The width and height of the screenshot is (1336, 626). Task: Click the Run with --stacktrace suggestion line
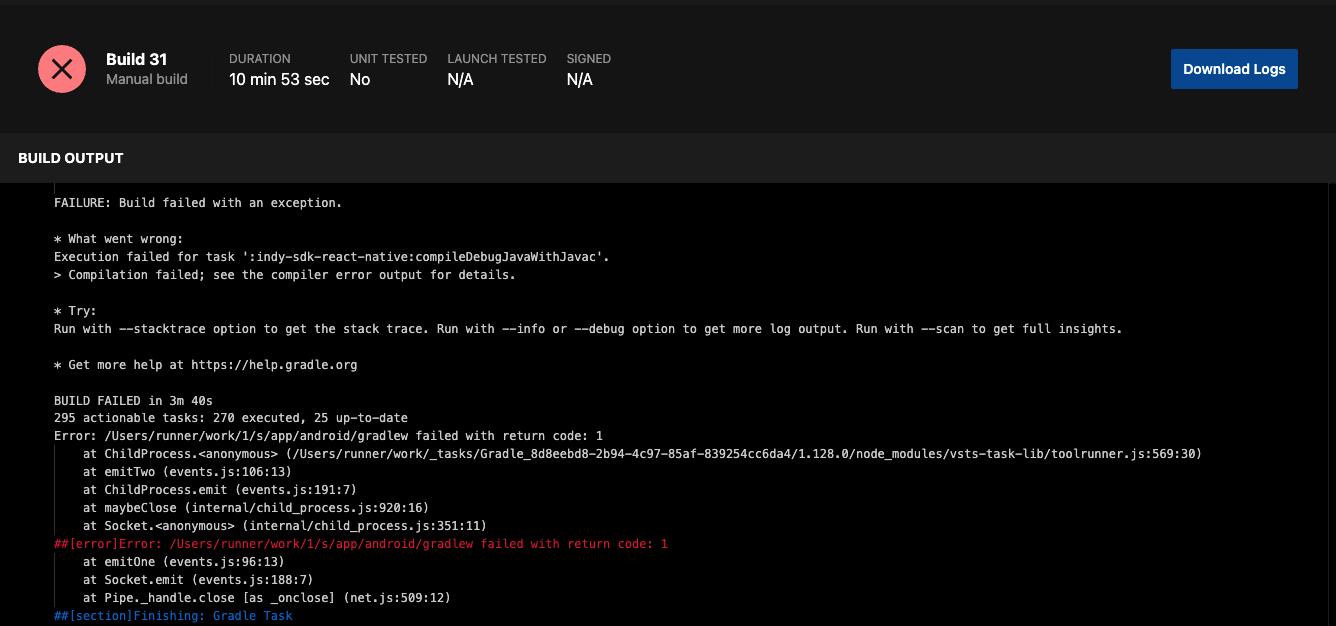[588, 328]
